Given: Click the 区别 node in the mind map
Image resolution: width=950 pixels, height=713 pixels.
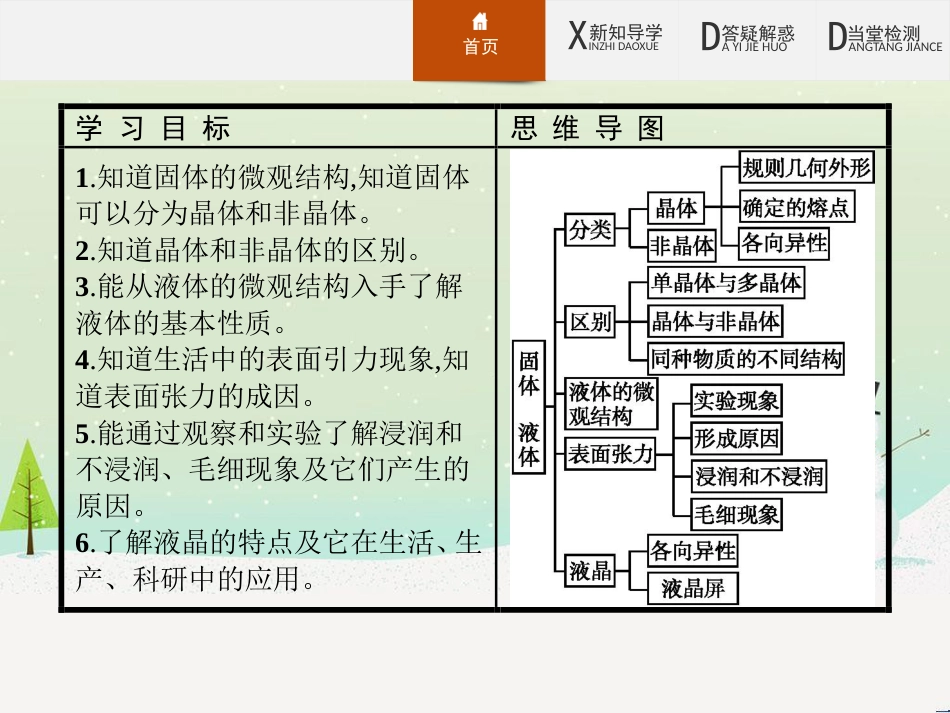Looking at the screenshot, I should (590, 322).
